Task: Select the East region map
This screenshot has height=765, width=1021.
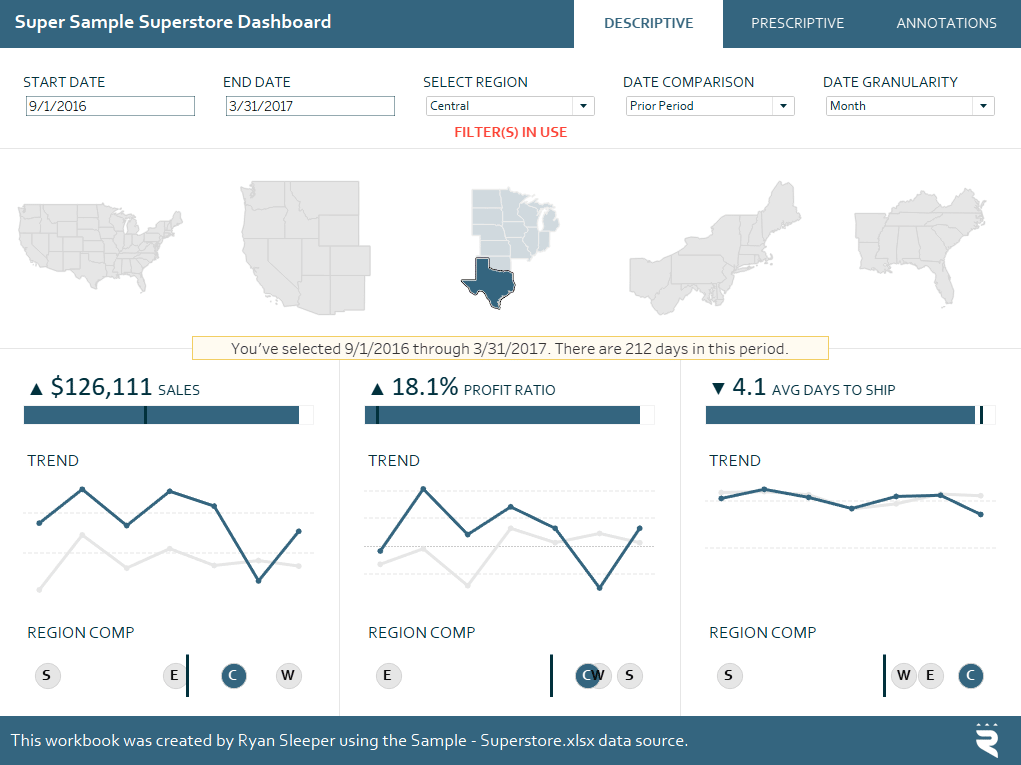Action: tap(714, 247)
